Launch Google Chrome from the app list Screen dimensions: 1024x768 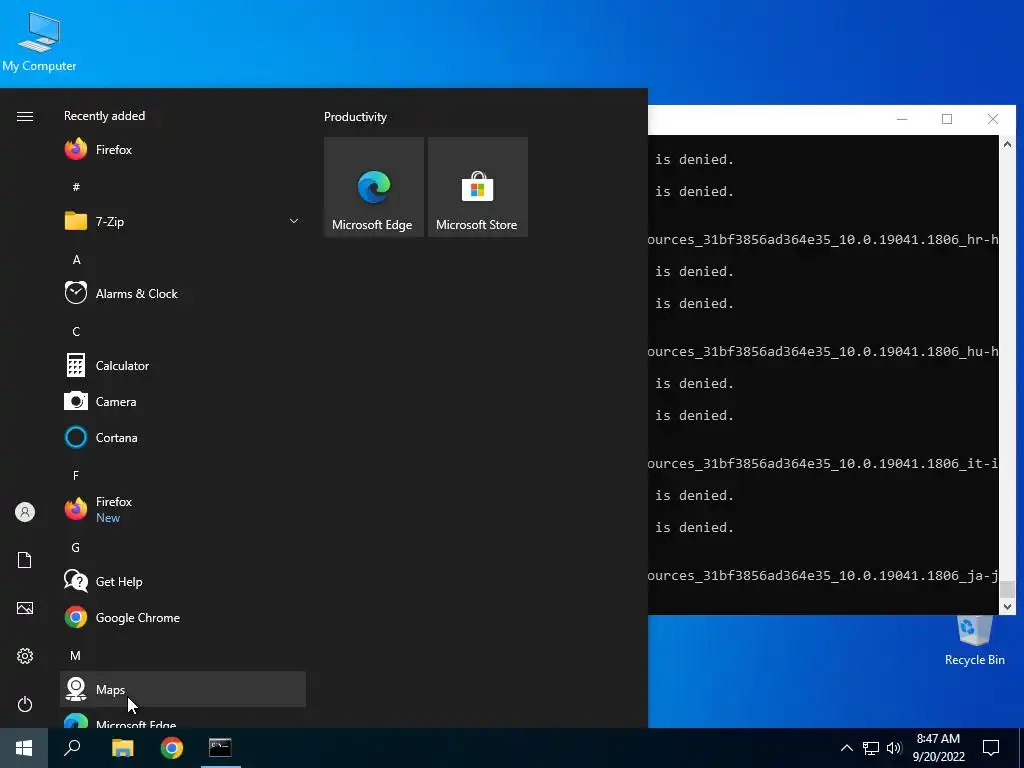coord(183,617)
